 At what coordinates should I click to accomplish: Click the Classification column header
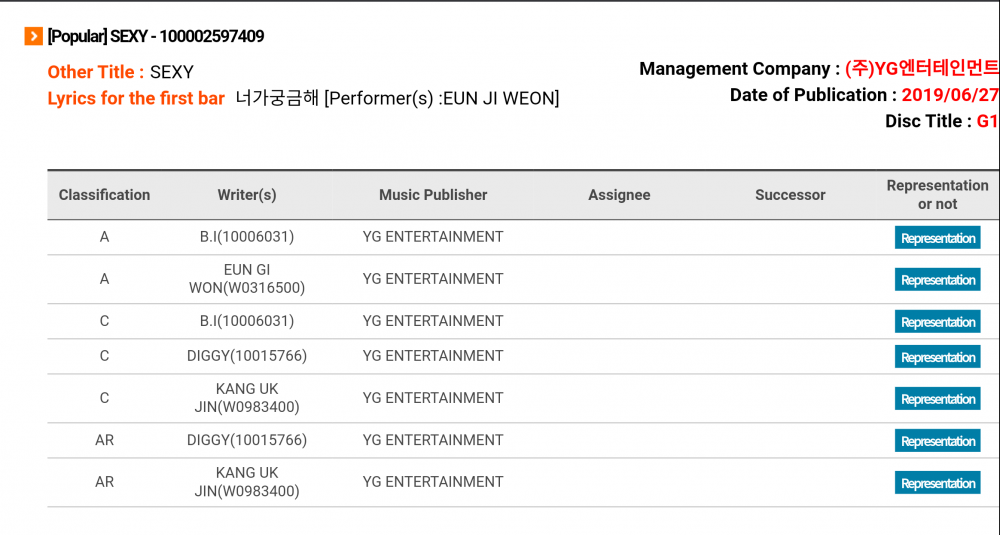click(104, 195)
